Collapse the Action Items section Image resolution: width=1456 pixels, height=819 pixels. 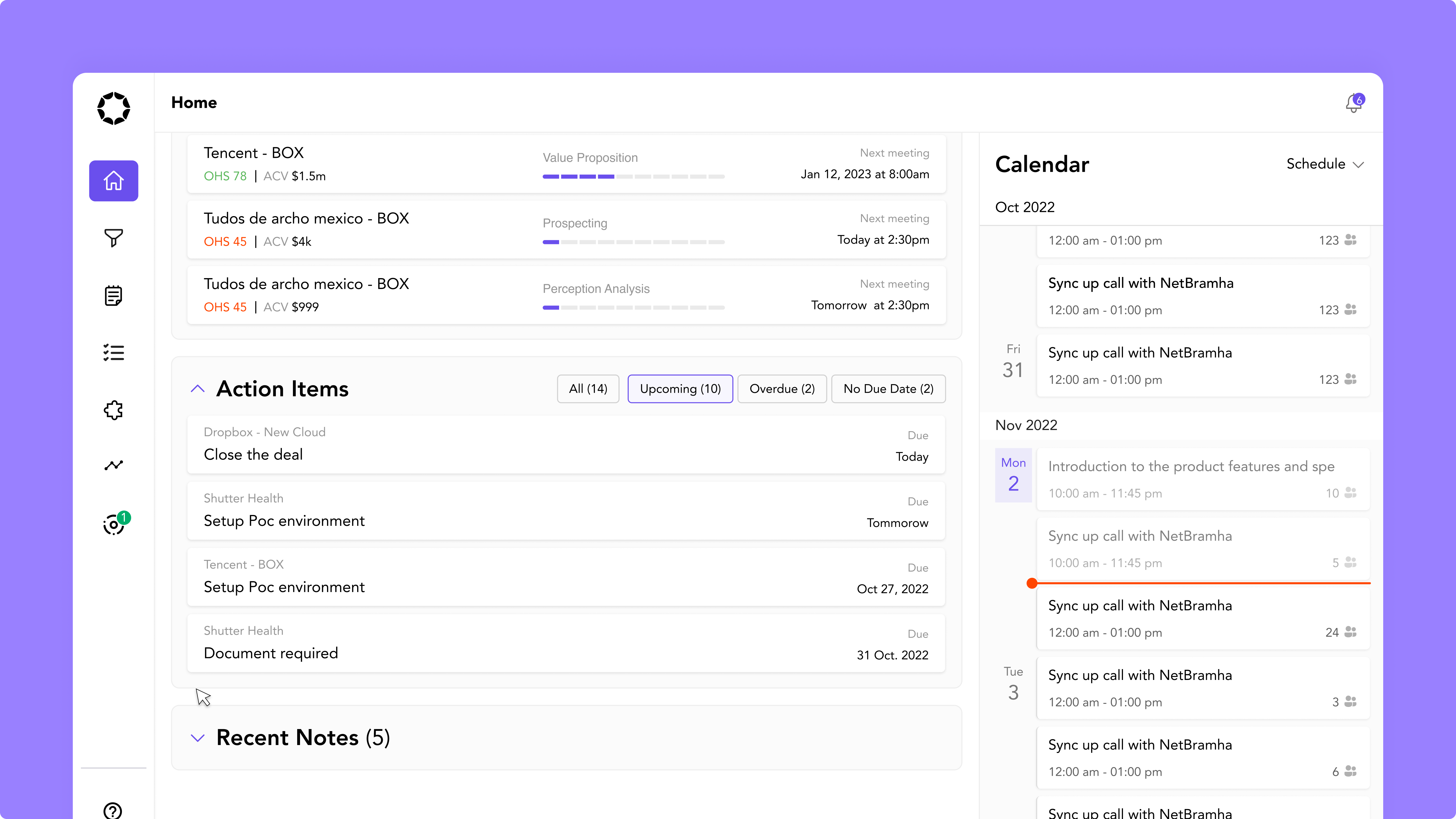[197, 389]
